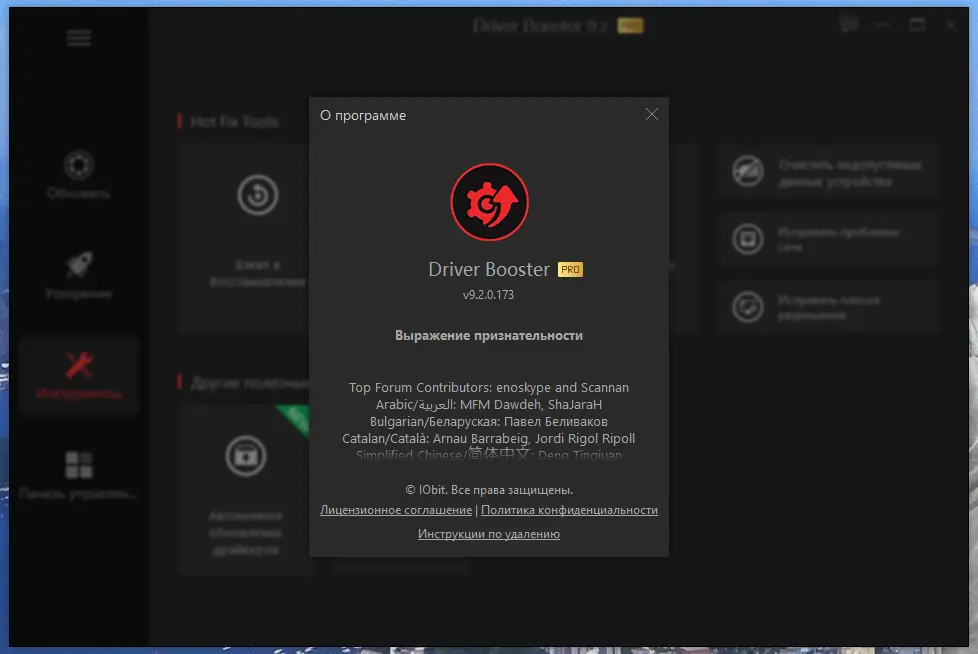Click the PRO badge next to Driver Booster
The height and width of the screenshot is (654, 978).
(570, 269)
